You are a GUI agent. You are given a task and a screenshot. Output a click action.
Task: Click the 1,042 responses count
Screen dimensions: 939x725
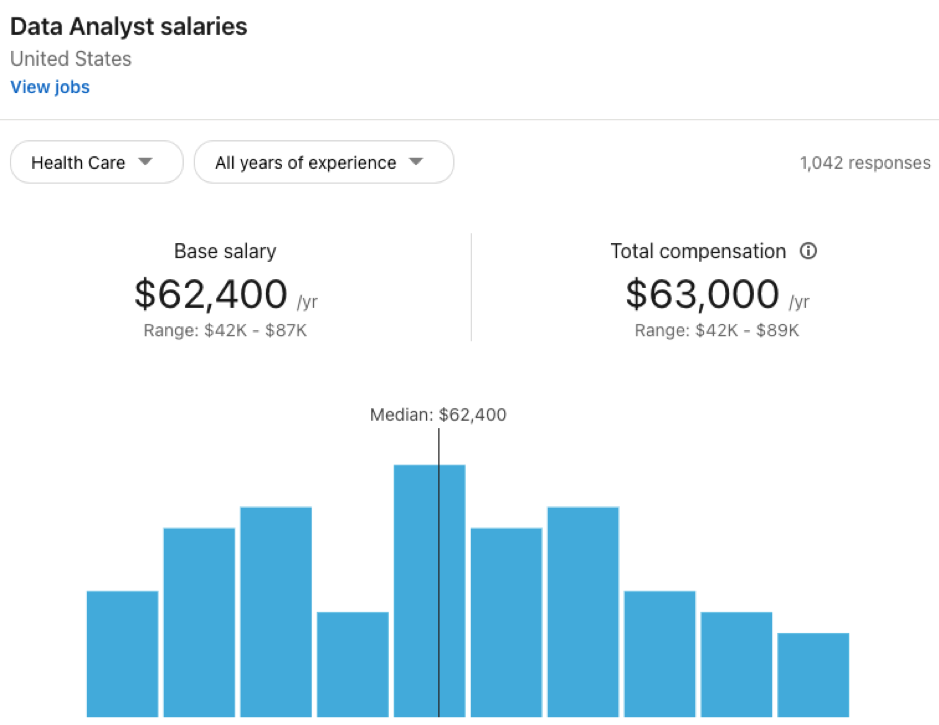click(864, 162)
